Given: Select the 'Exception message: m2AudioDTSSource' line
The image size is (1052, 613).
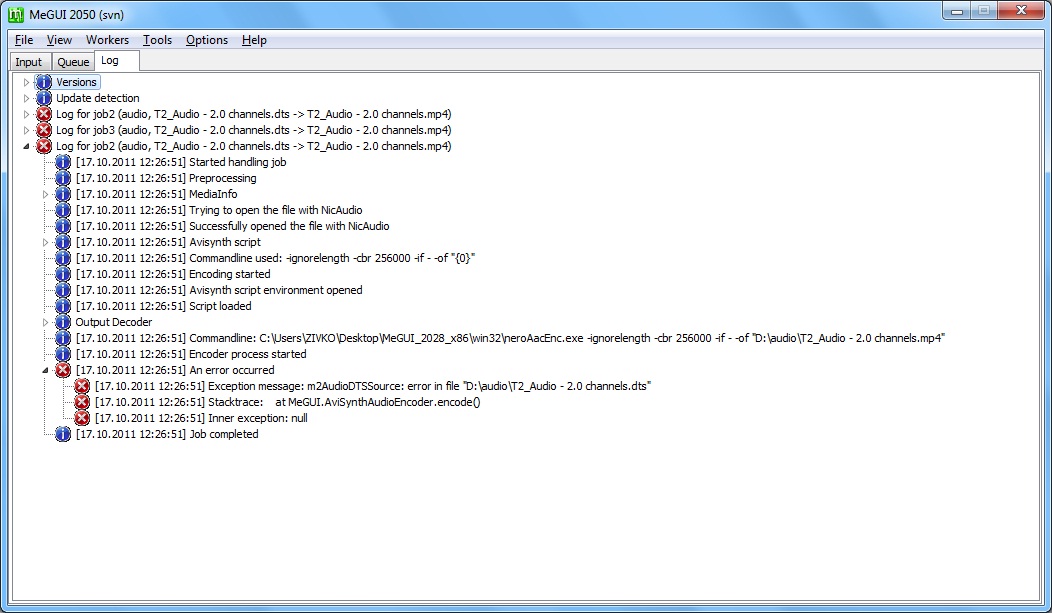Looking at the screenshot, I should [373, 386].
